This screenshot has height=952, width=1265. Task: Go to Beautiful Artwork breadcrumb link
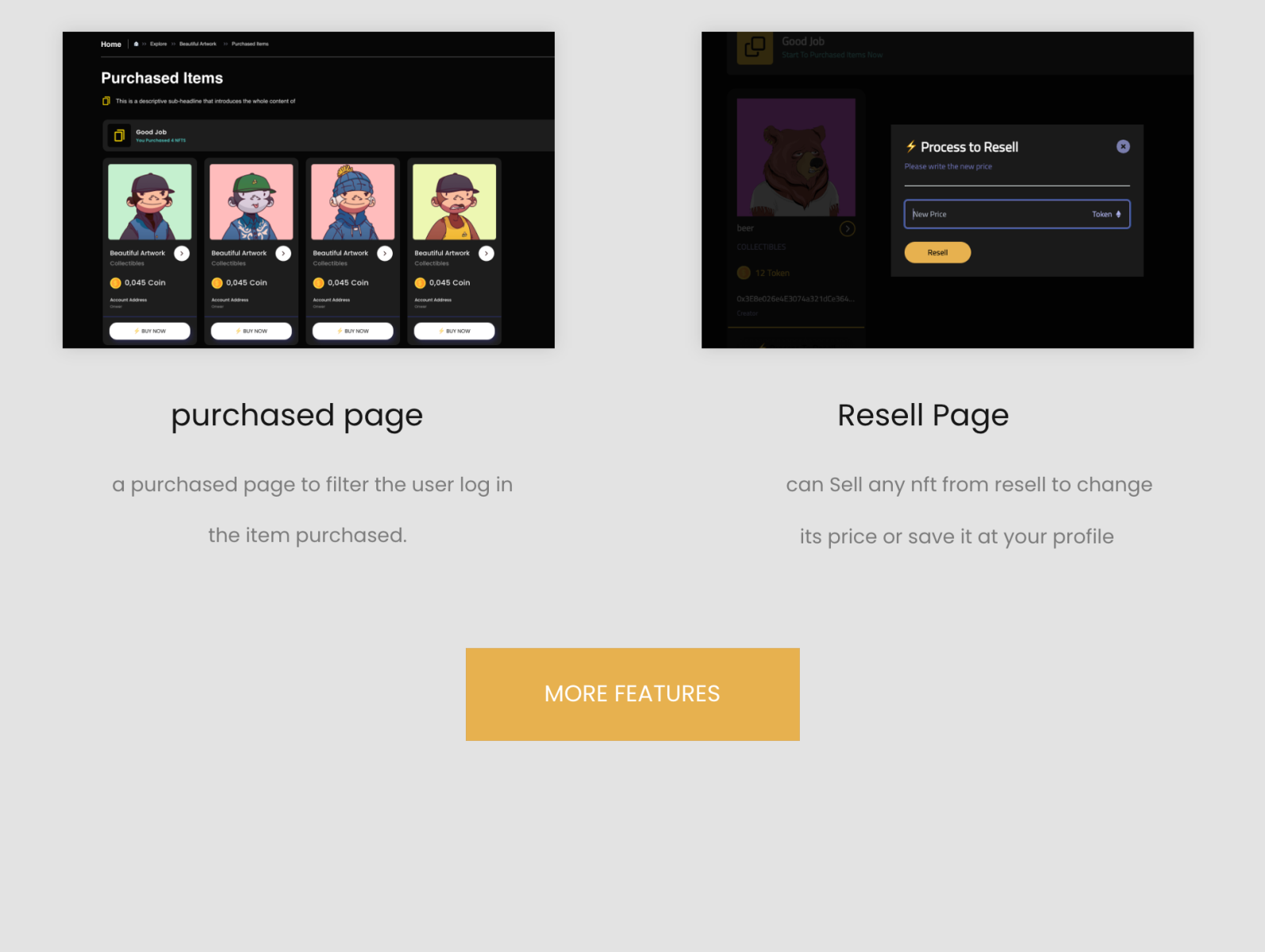(198, 44)
